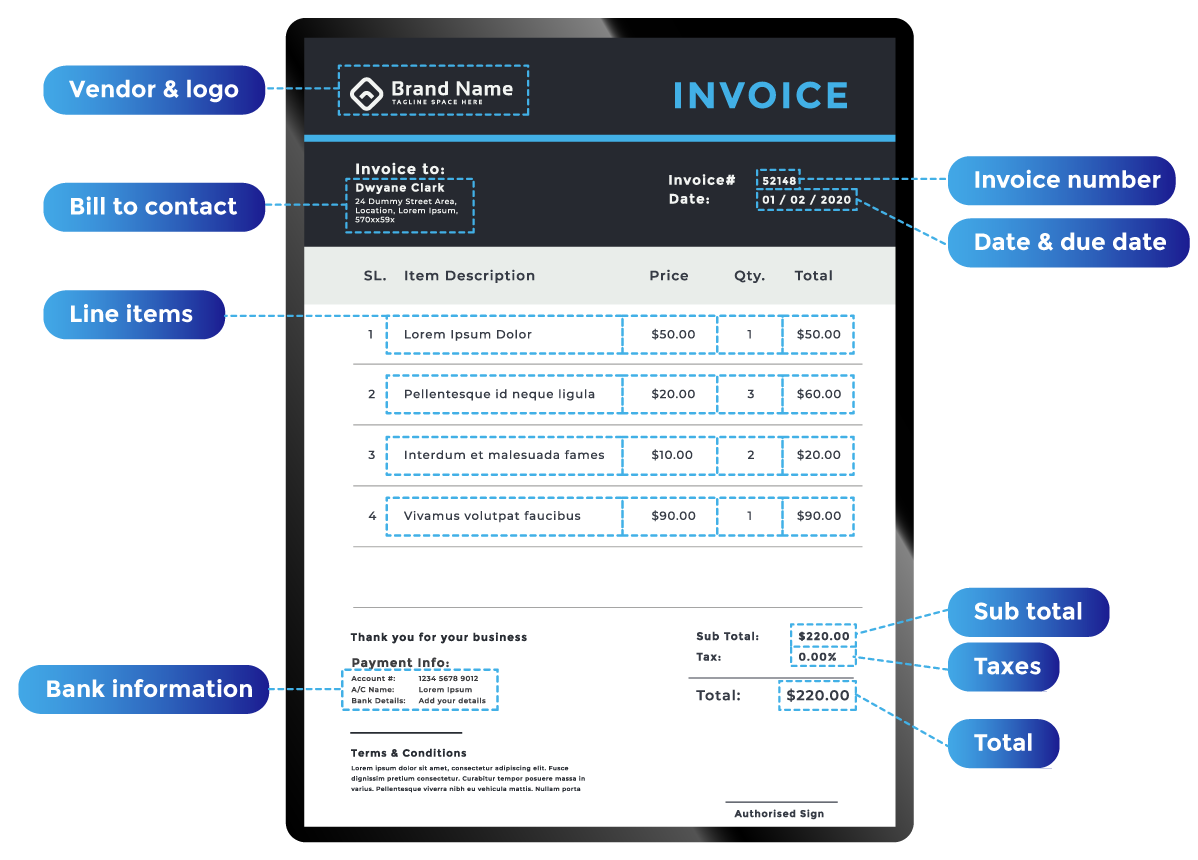1198x860 pixels.
Task: Click the Bill to contact label bubble
Action: click(154, 206)
